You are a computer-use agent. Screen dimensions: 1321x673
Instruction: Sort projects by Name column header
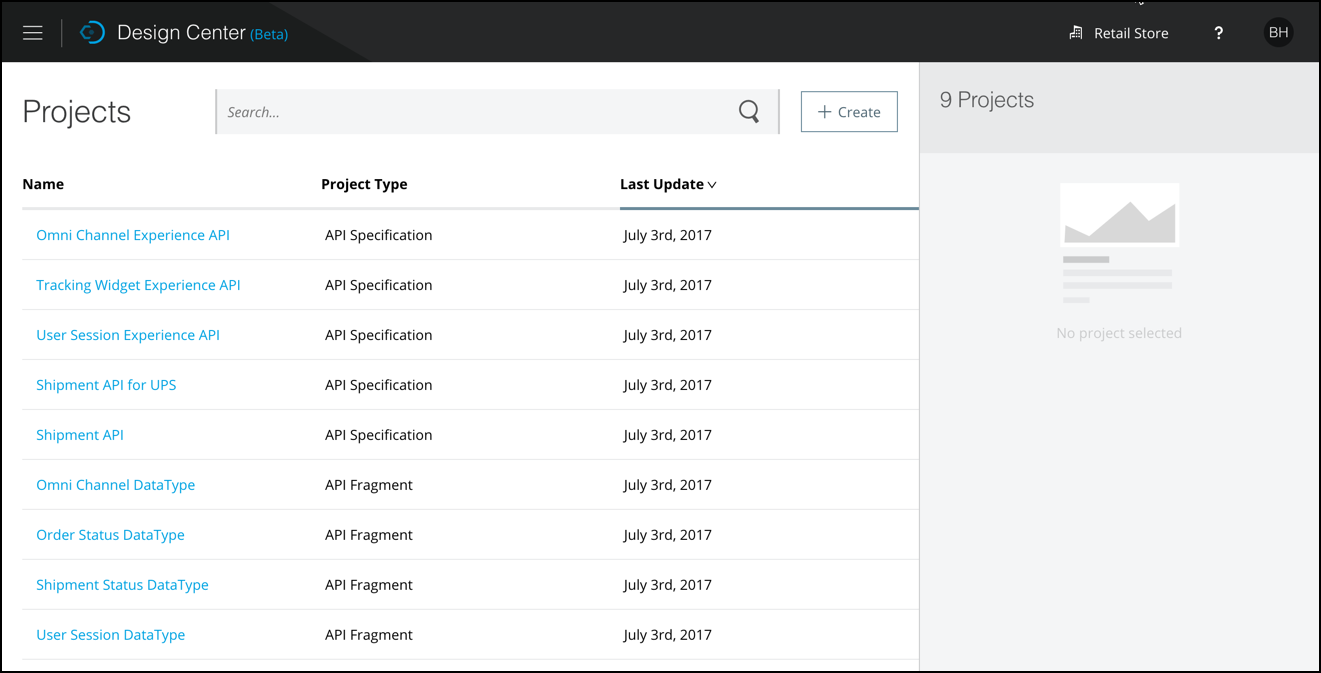[x=43, y=184]
